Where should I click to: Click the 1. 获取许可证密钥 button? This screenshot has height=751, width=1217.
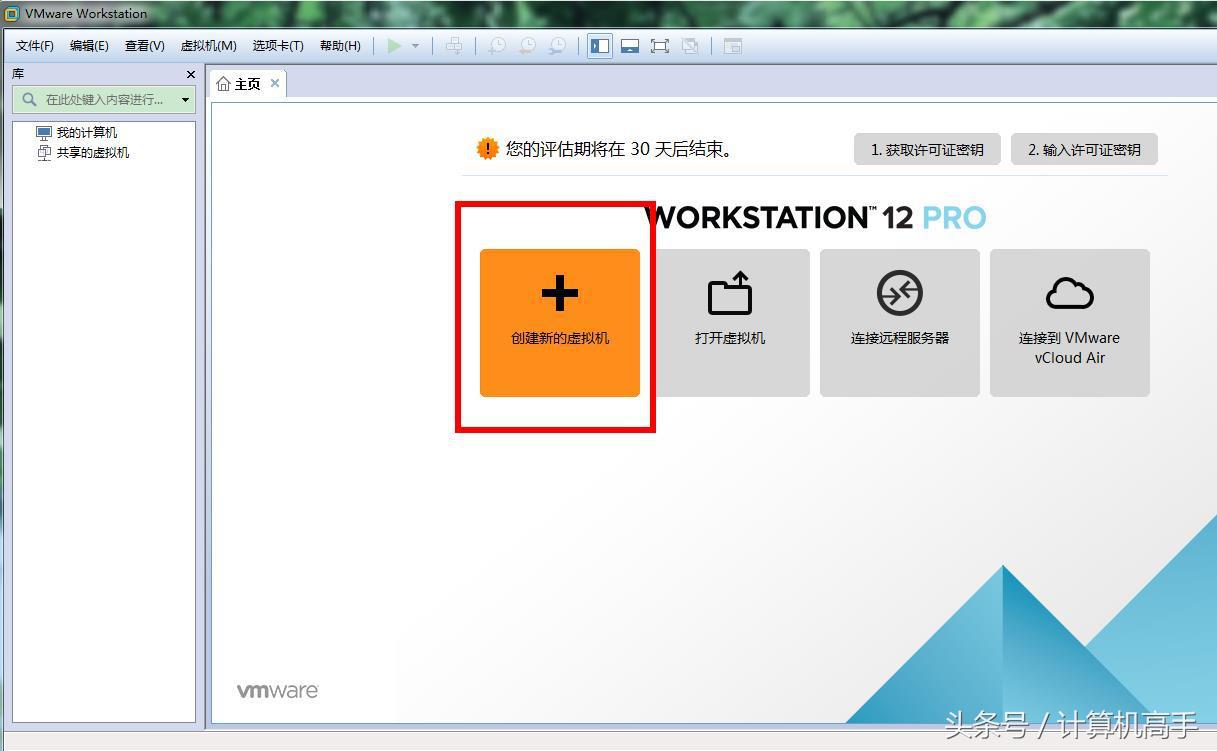pyautogui.click(x=927, y=149)
